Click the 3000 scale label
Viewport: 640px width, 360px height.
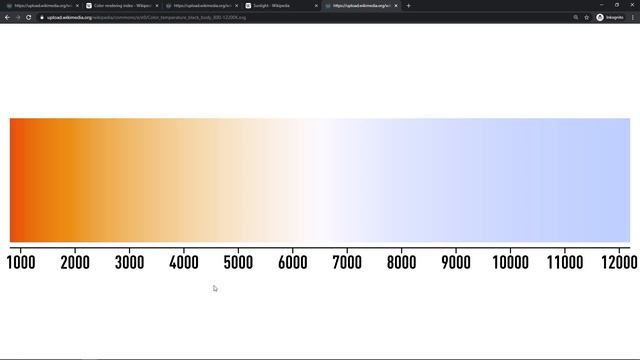[x=129, y=262]
